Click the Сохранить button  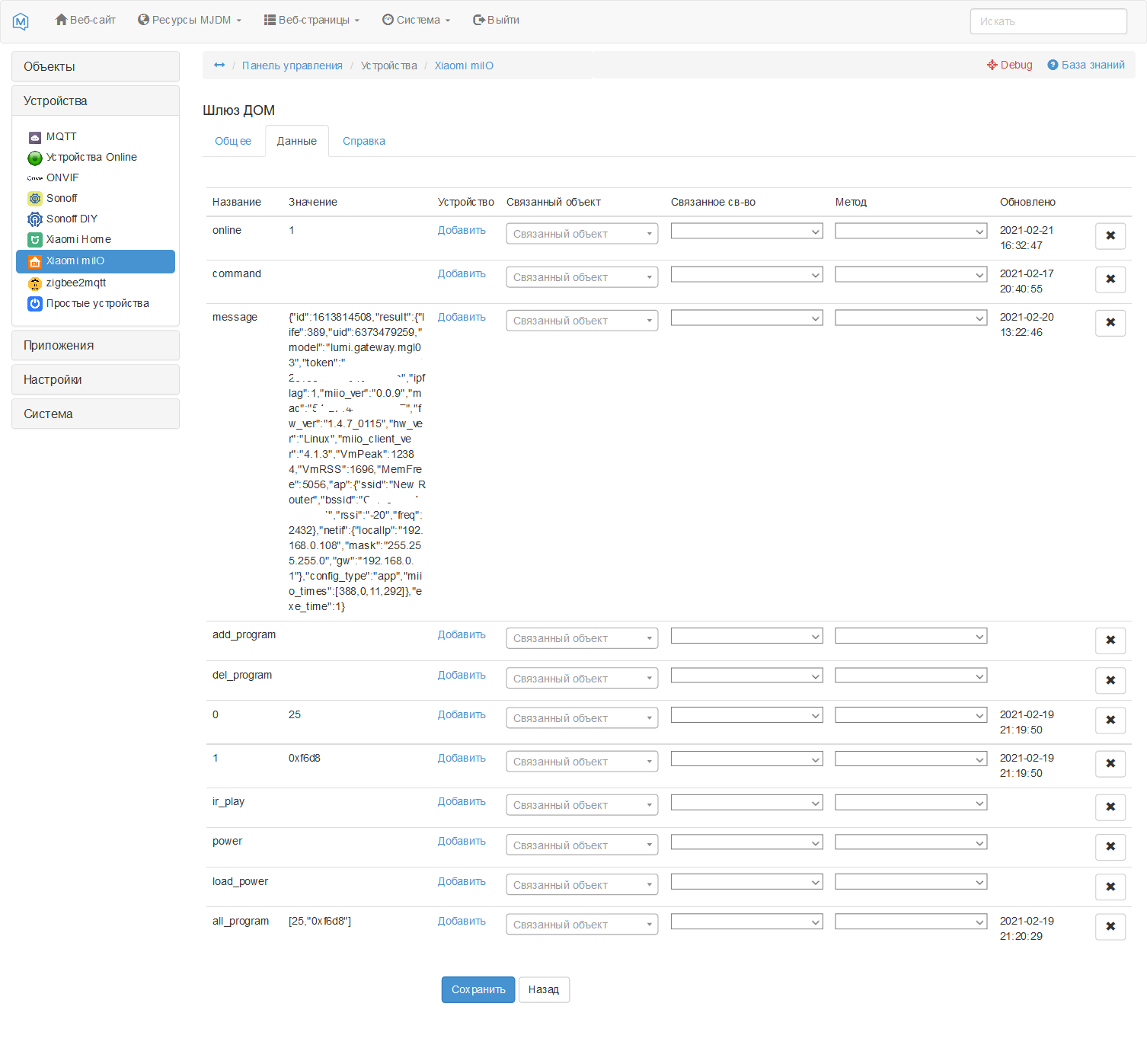(478, 989)
